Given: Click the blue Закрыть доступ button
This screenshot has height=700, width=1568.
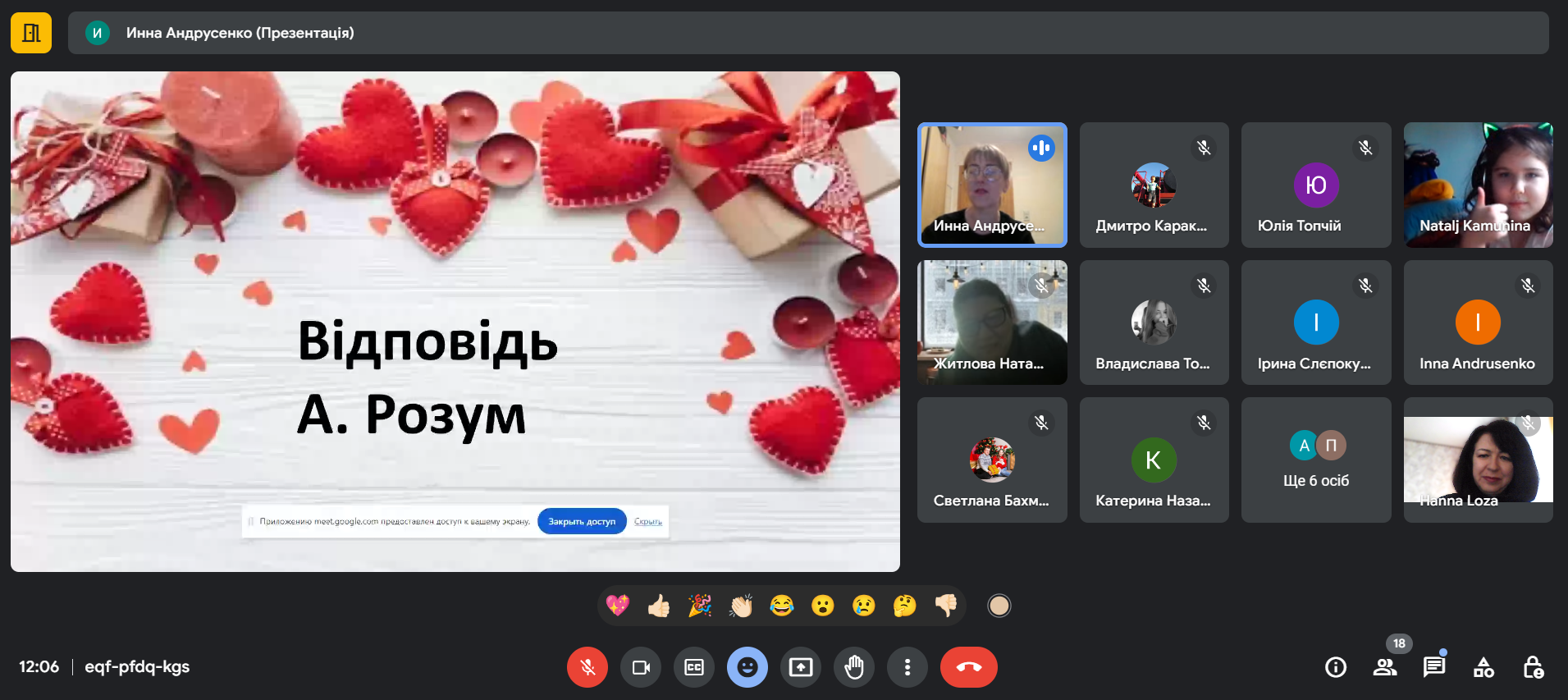Looking at the screenshot, I should click(x=582, y=521).
